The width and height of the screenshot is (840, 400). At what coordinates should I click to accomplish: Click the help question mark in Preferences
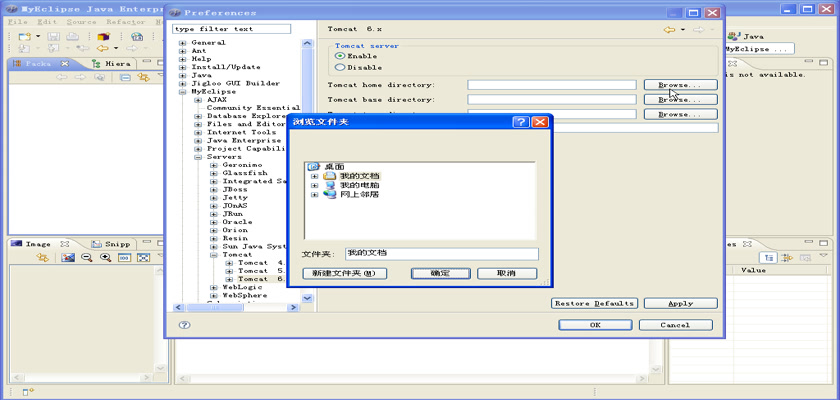[x=184, y=324]
